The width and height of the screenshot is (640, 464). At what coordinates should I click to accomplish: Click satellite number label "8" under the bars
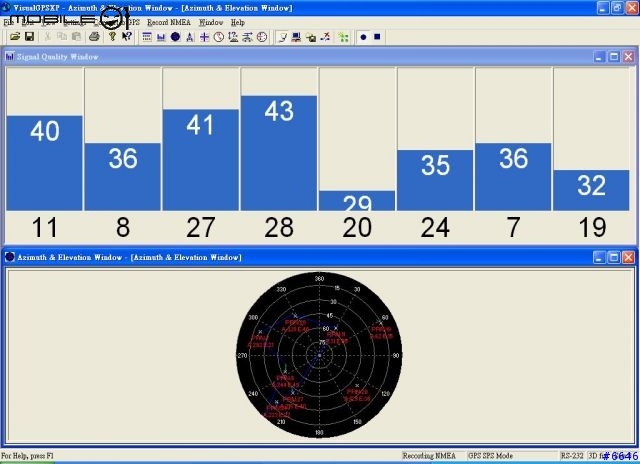point(123,227)
